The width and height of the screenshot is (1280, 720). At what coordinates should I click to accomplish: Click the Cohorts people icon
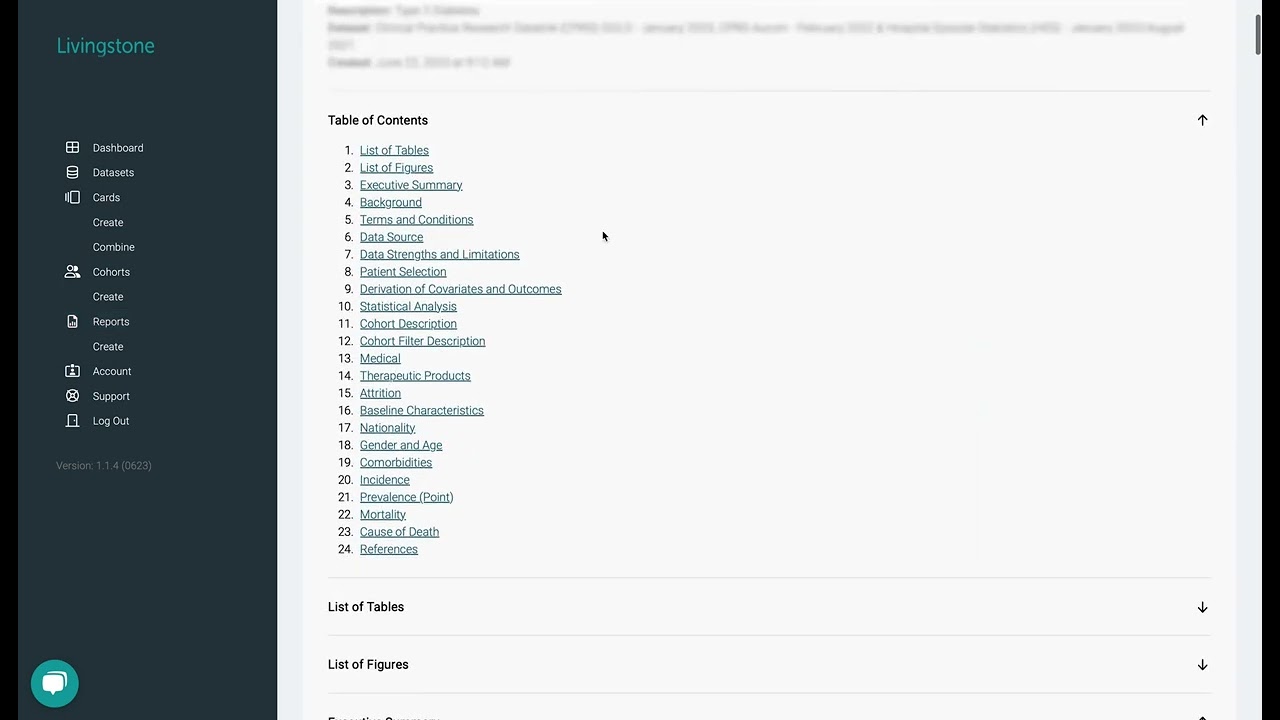click(72, 272)
